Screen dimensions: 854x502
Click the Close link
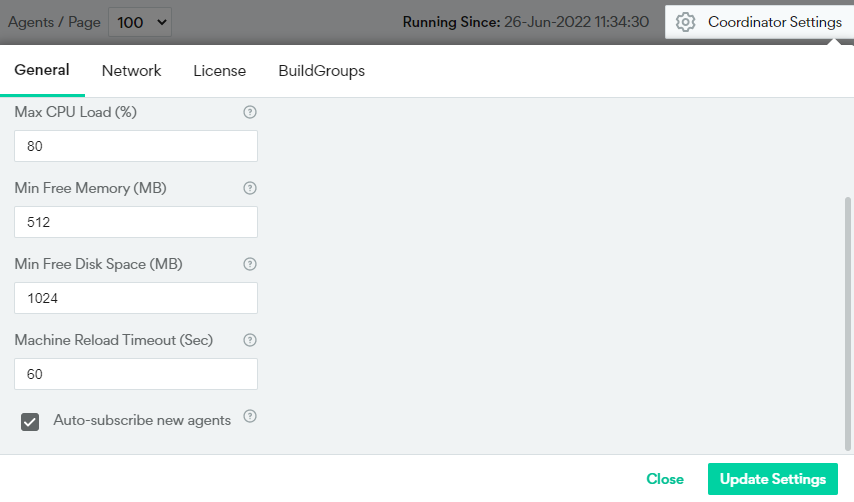[x=665, y=479]
